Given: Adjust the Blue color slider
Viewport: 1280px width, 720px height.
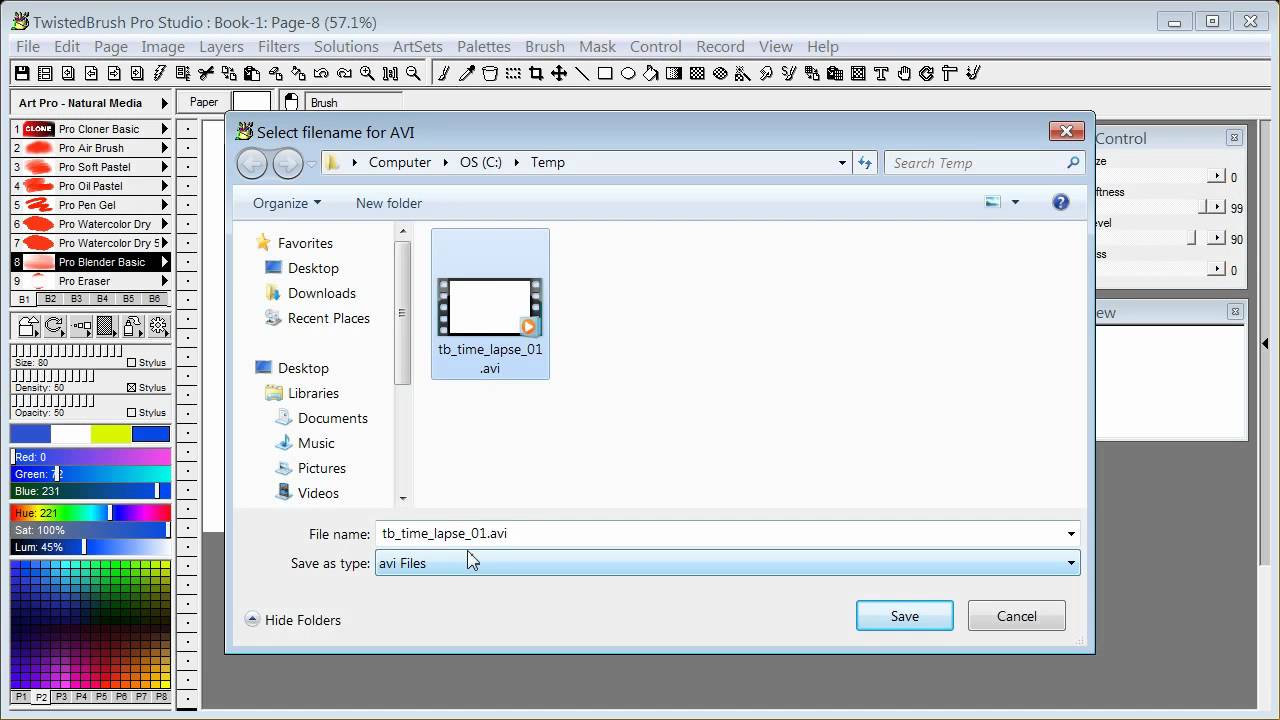Looking at the screenshot, I should 90,491.
